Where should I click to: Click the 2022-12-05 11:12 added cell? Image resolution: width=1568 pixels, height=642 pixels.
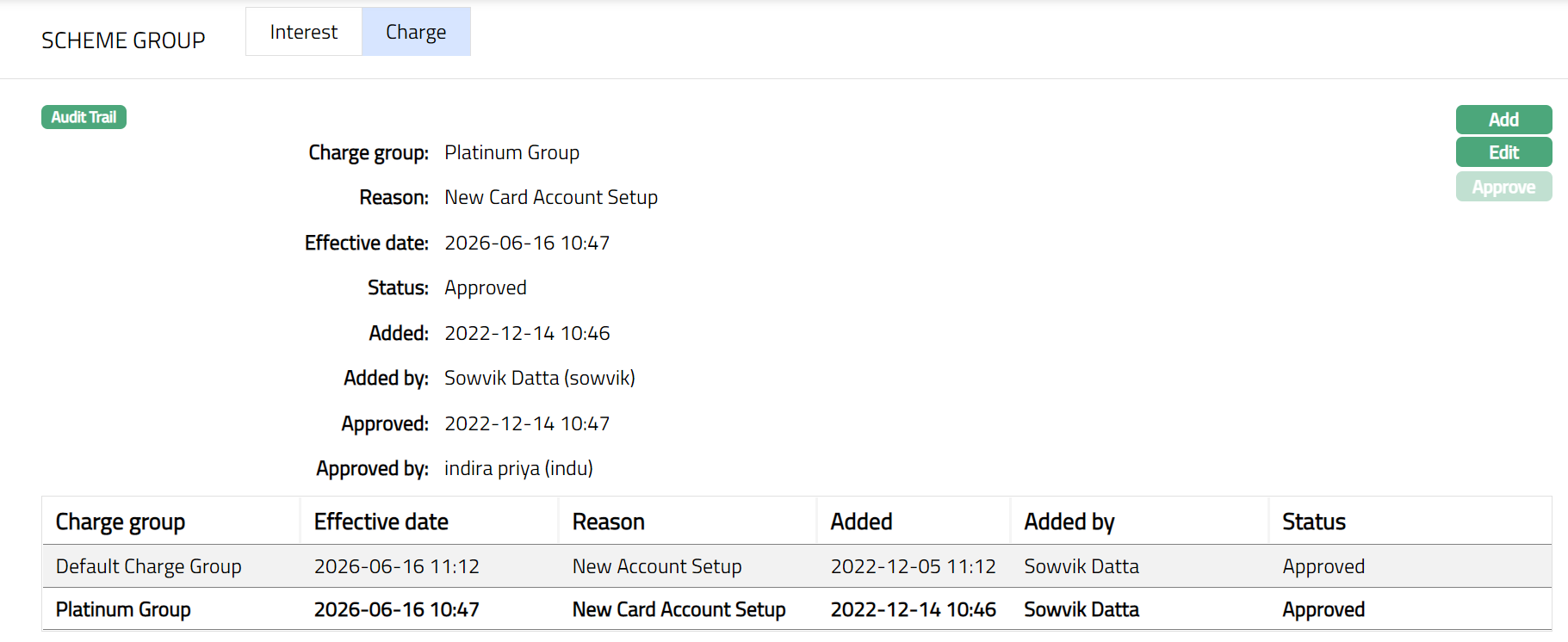(913, 566)
